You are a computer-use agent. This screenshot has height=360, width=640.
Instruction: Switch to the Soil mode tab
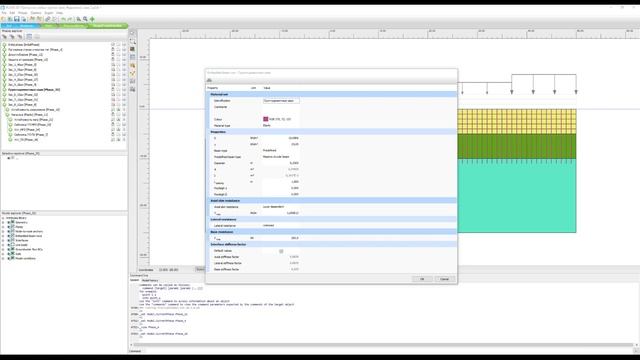9,26
